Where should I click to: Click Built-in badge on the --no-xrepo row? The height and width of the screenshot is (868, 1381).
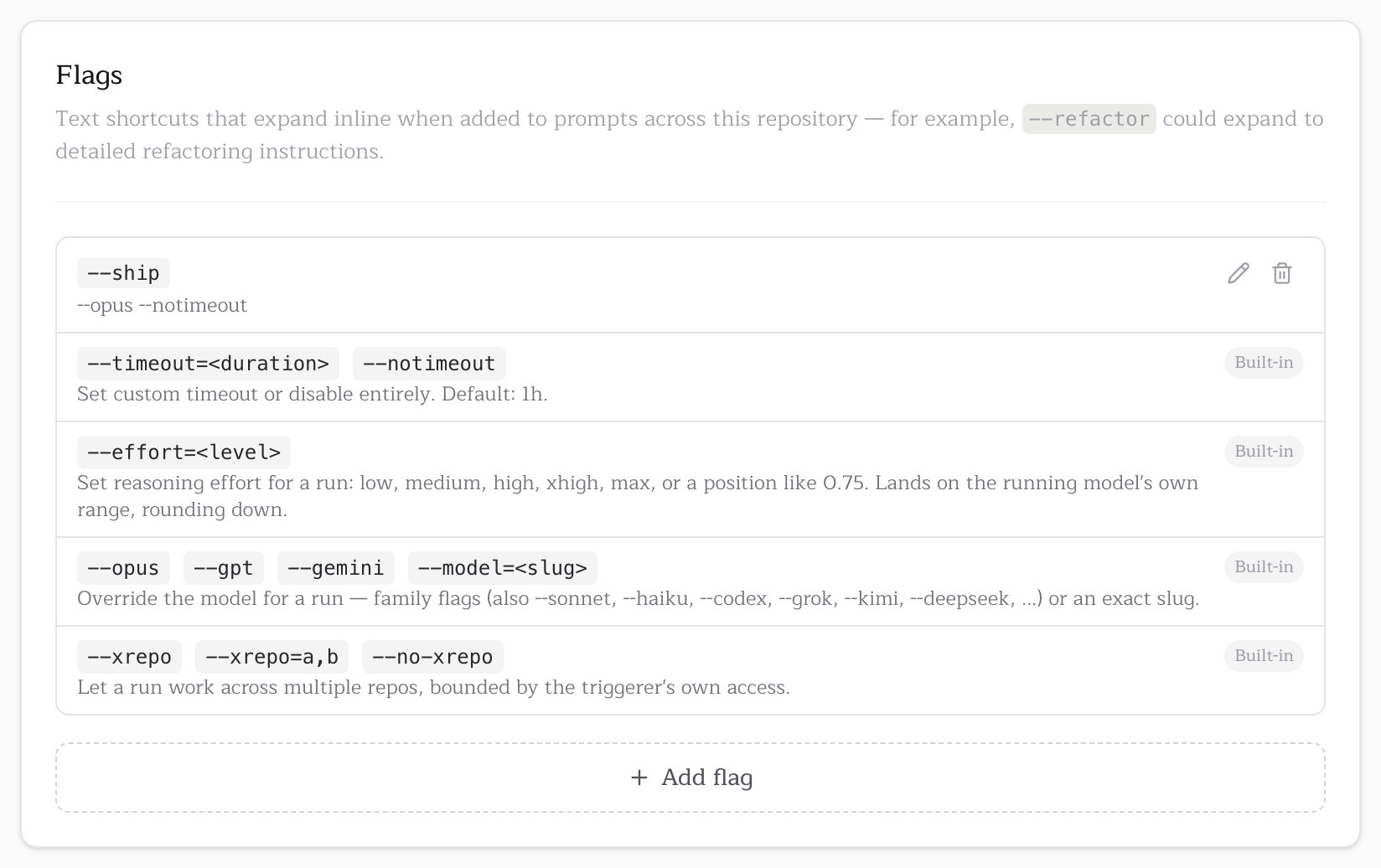(1264, 656)
